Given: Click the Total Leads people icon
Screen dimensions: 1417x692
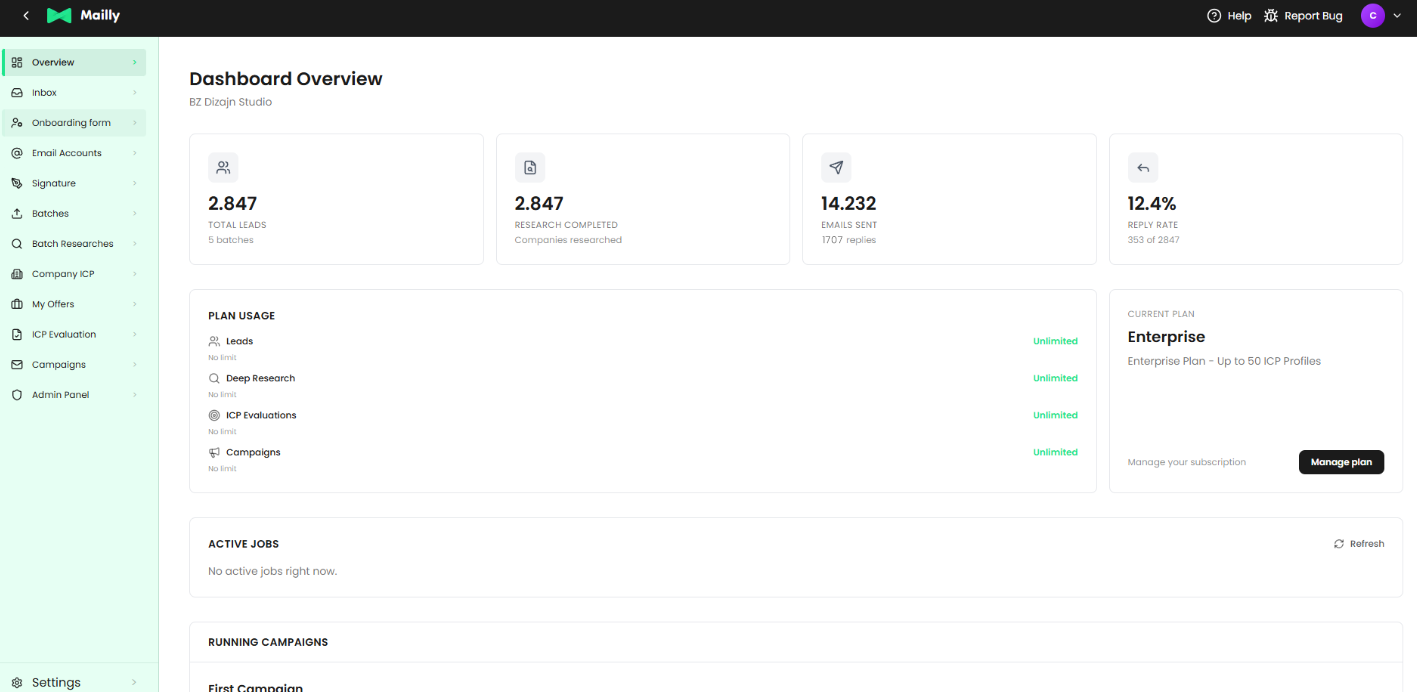Looking at the screenshot, I should point(222,166).
